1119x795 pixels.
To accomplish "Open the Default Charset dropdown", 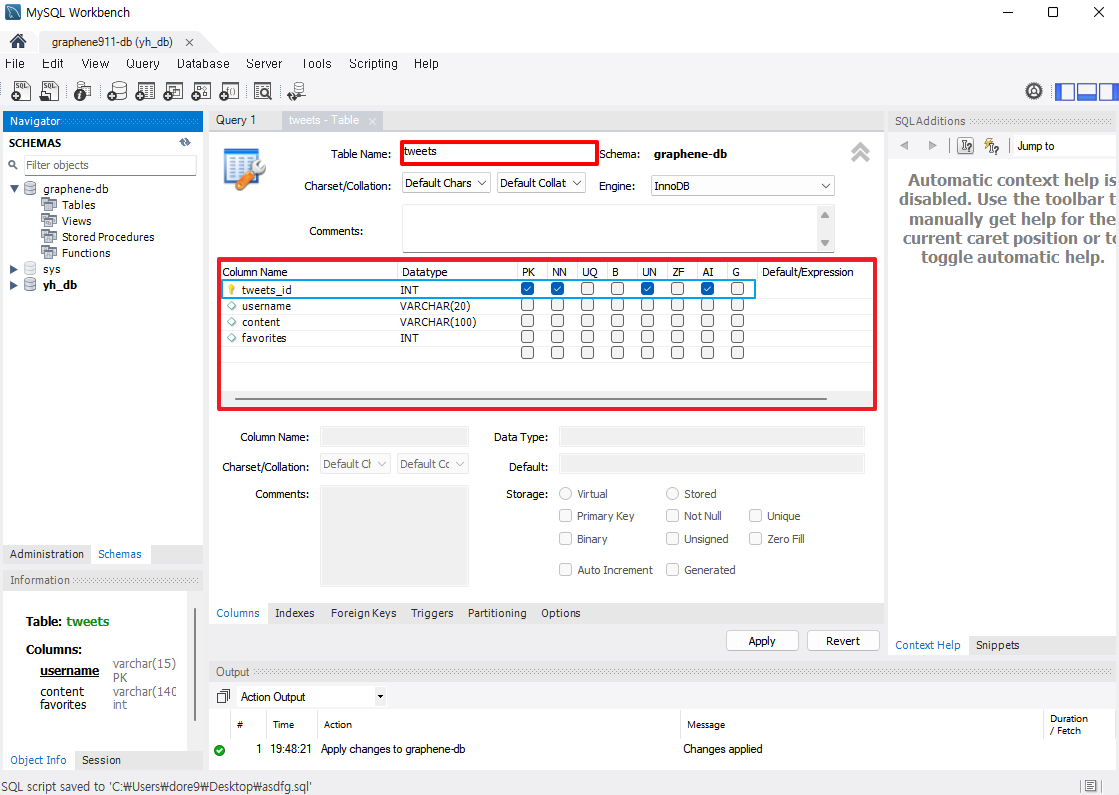I will (x=446, y=183).
